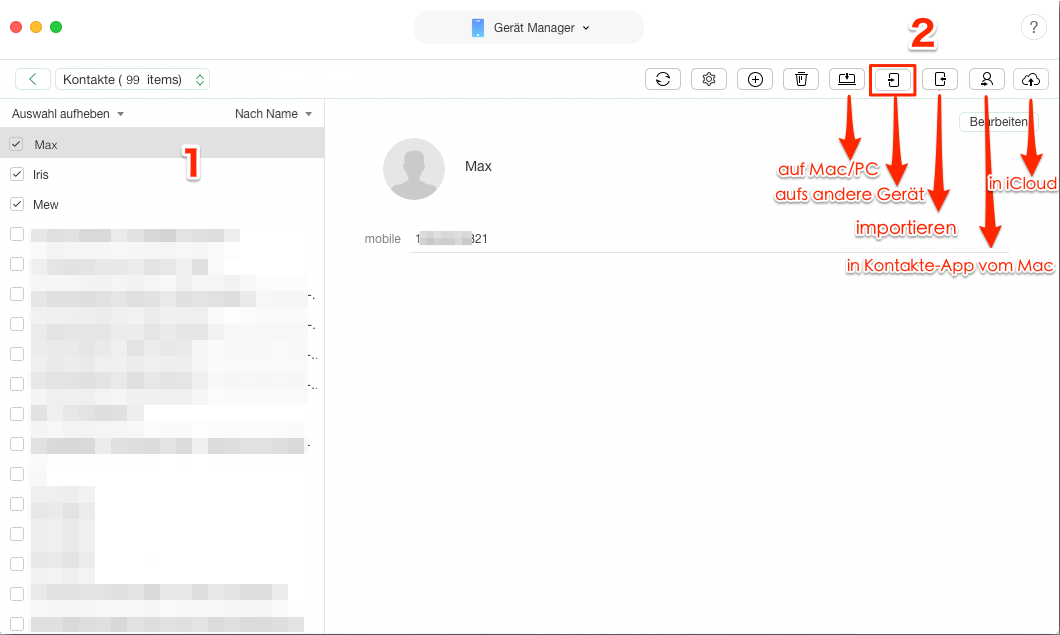The width and height of the screenshot is (1060, 635).
Task: Send contacts to Mac Contacts app icon
Action: tap(986, 80)
